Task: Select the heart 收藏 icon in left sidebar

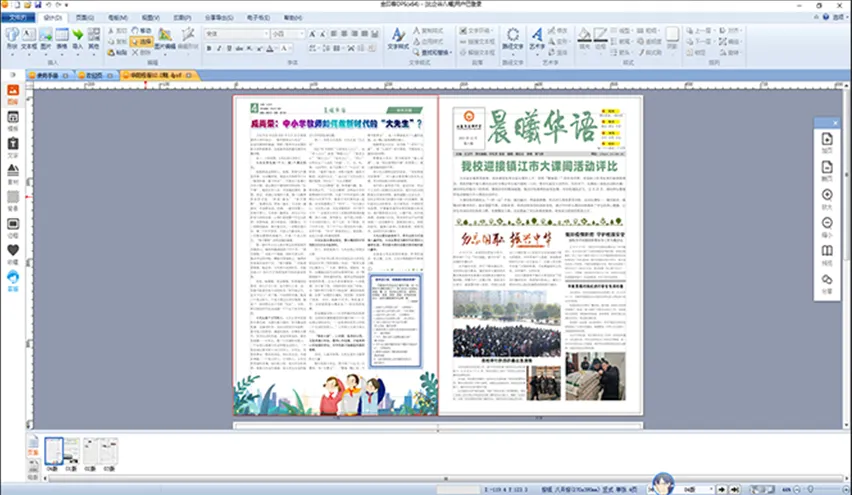Action: [x=13, y=249]
